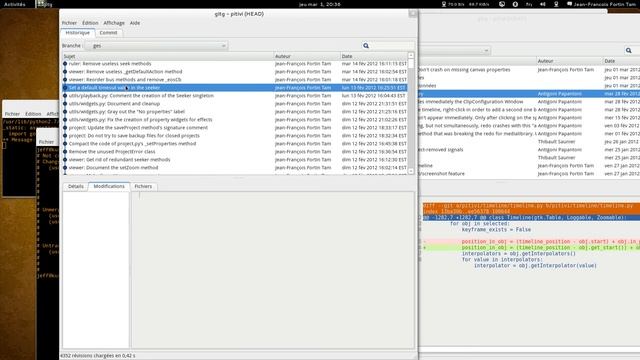Select commit 'utils/playback.py: Comment the creation of the Seeker singleton'
Image resolution: width=640 pixels, height=360 pixels.
[235, 96]
